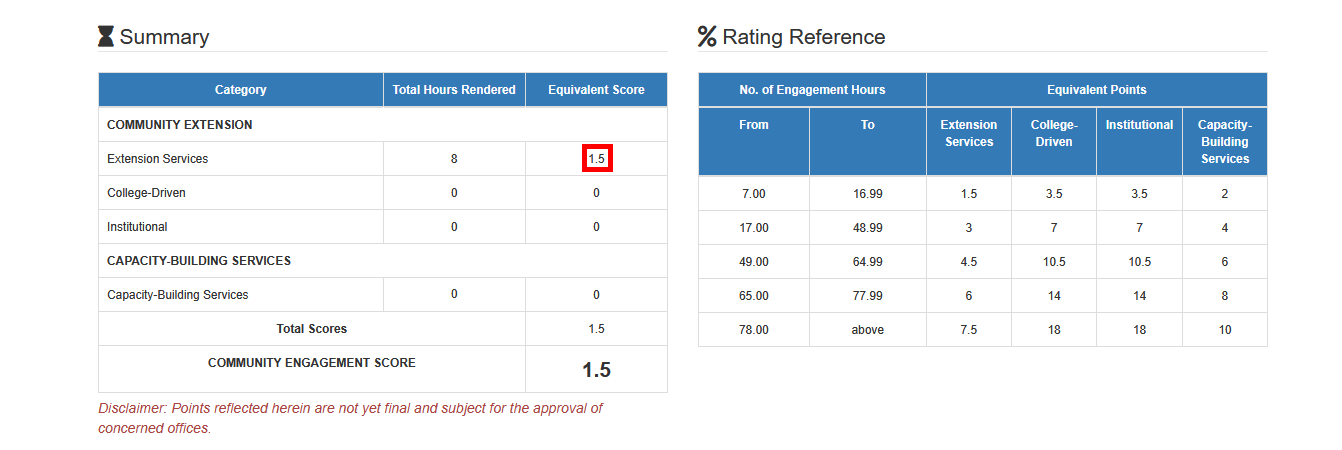Select the CAPACITY-BUILDING SERVICES group row

tap(383, 261)
